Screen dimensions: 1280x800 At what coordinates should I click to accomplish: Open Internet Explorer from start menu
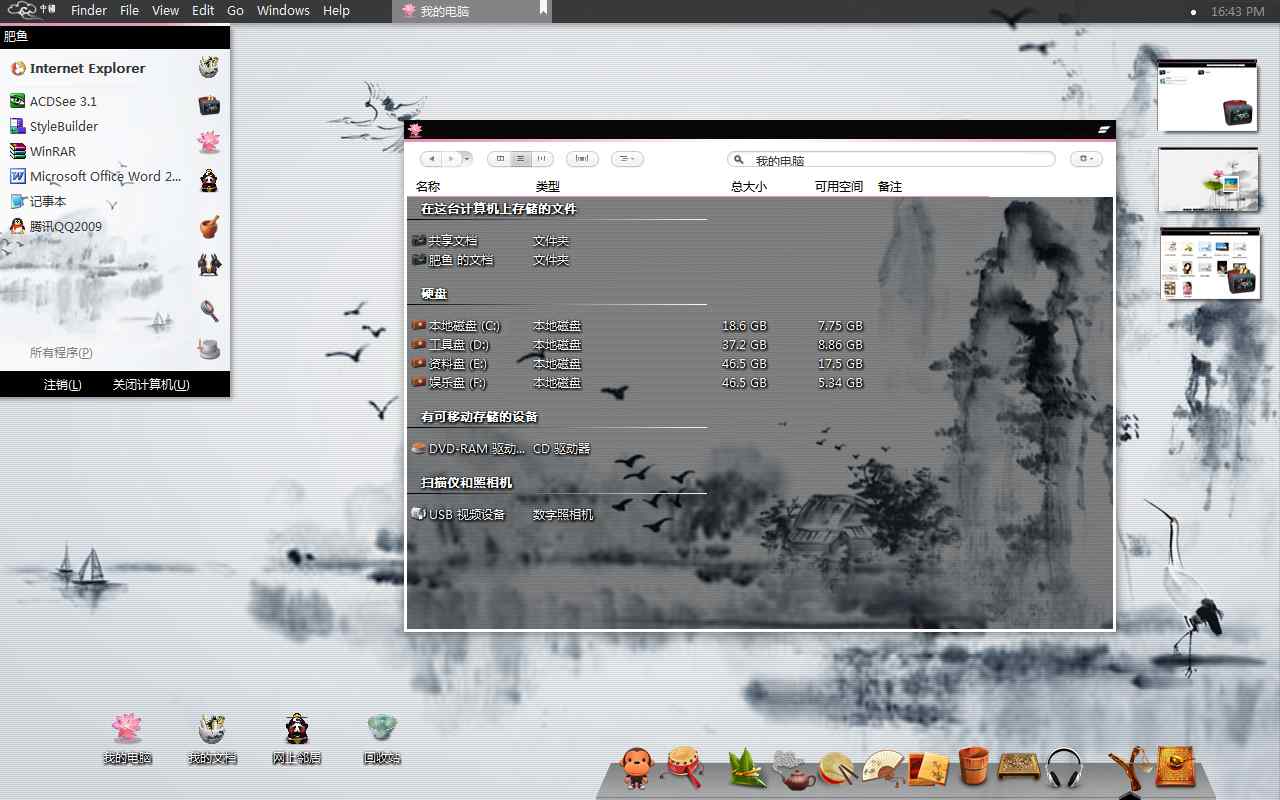[x=77, y=68]
